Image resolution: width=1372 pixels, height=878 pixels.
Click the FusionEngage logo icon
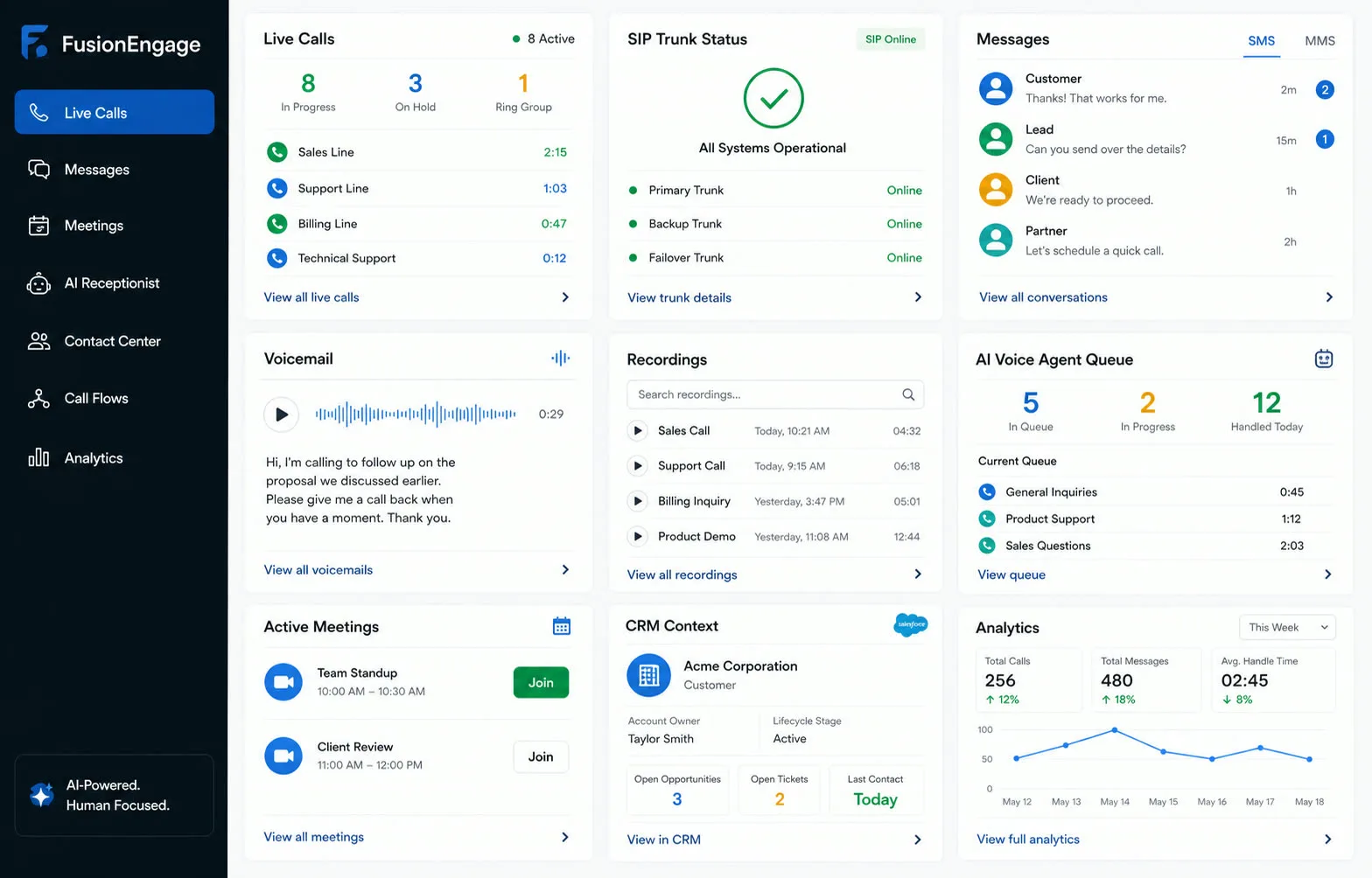pos(34,42)
